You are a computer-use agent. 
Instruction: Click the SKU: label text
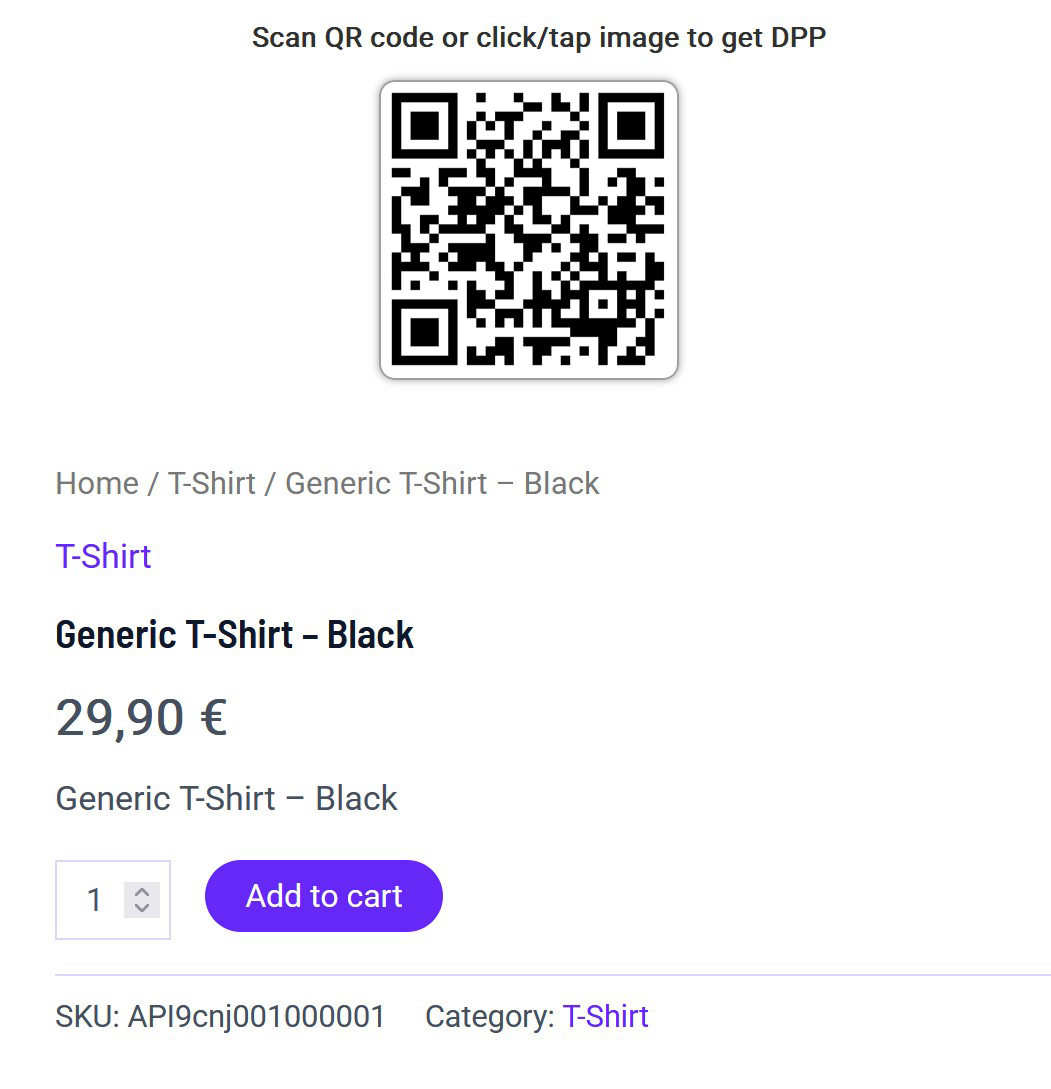pyautogui.click(x=88, y=1016)
